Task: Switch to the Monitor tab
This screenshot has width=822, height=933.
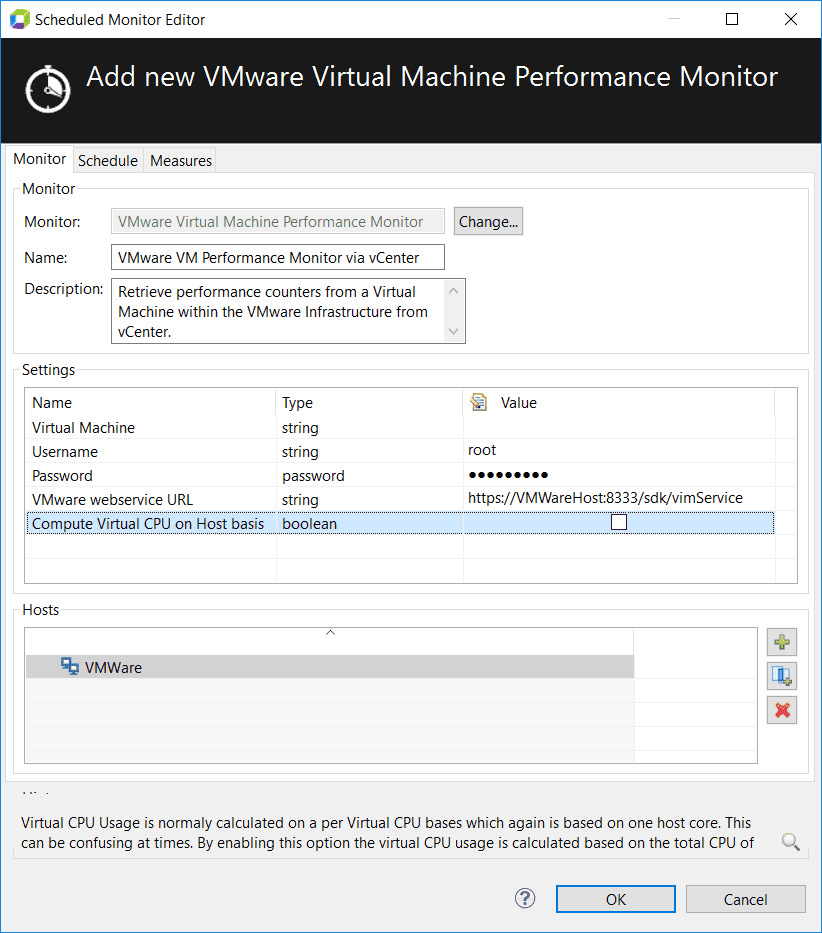Action: pyautogui.click(x=40, y=159)
